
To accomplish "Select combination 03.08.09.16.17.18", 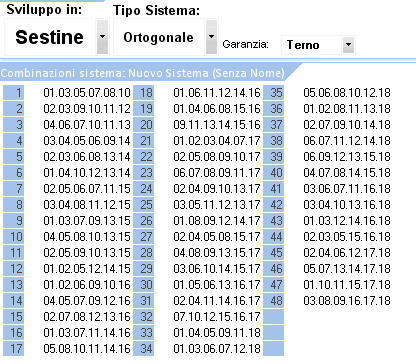I will pos(347,301).
